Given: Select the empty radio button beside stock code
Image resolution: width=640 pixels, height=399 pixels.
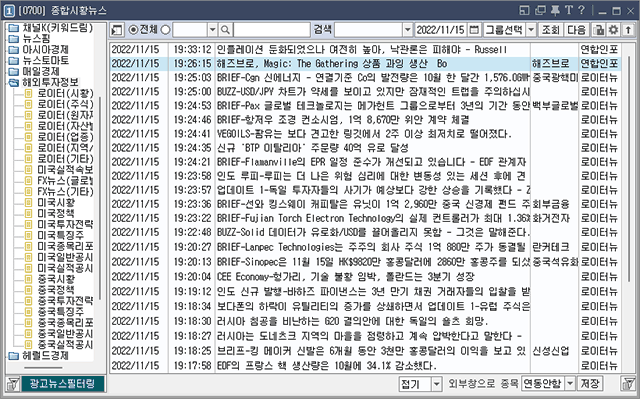Looking at the screenshot, I should [x=165, y=30].
